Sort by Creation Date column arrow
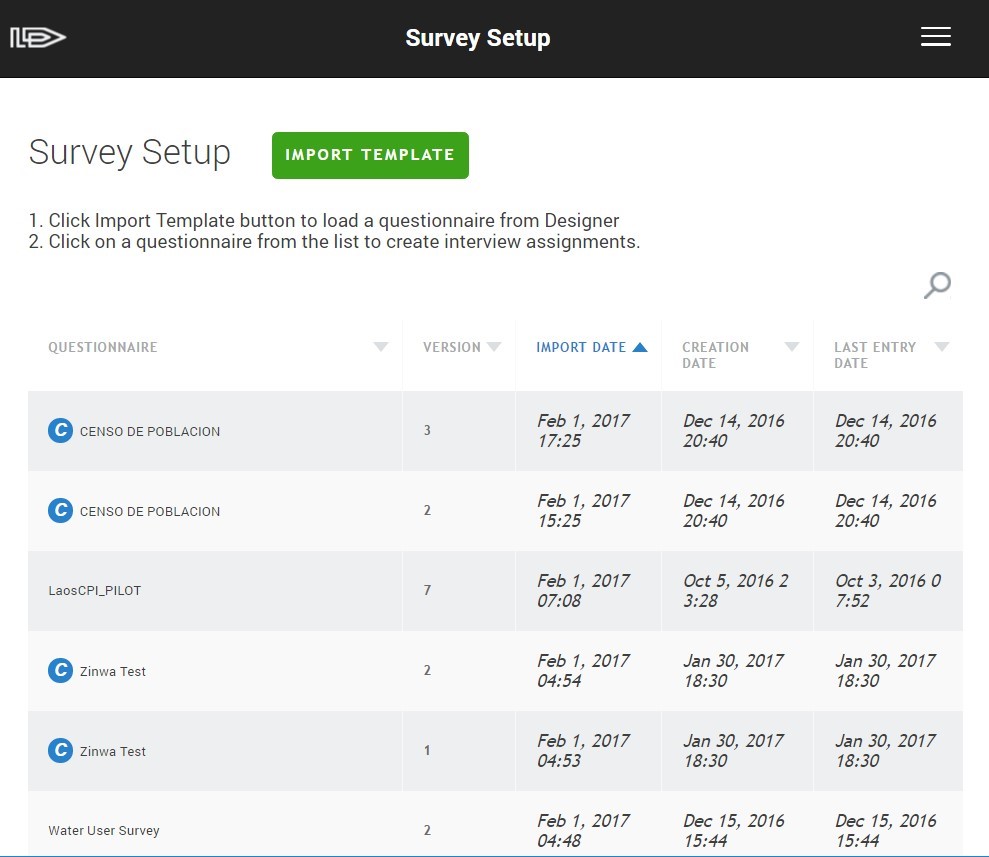Screen dimensions: 989x857 pyautogui.click(x=792, y=347)
